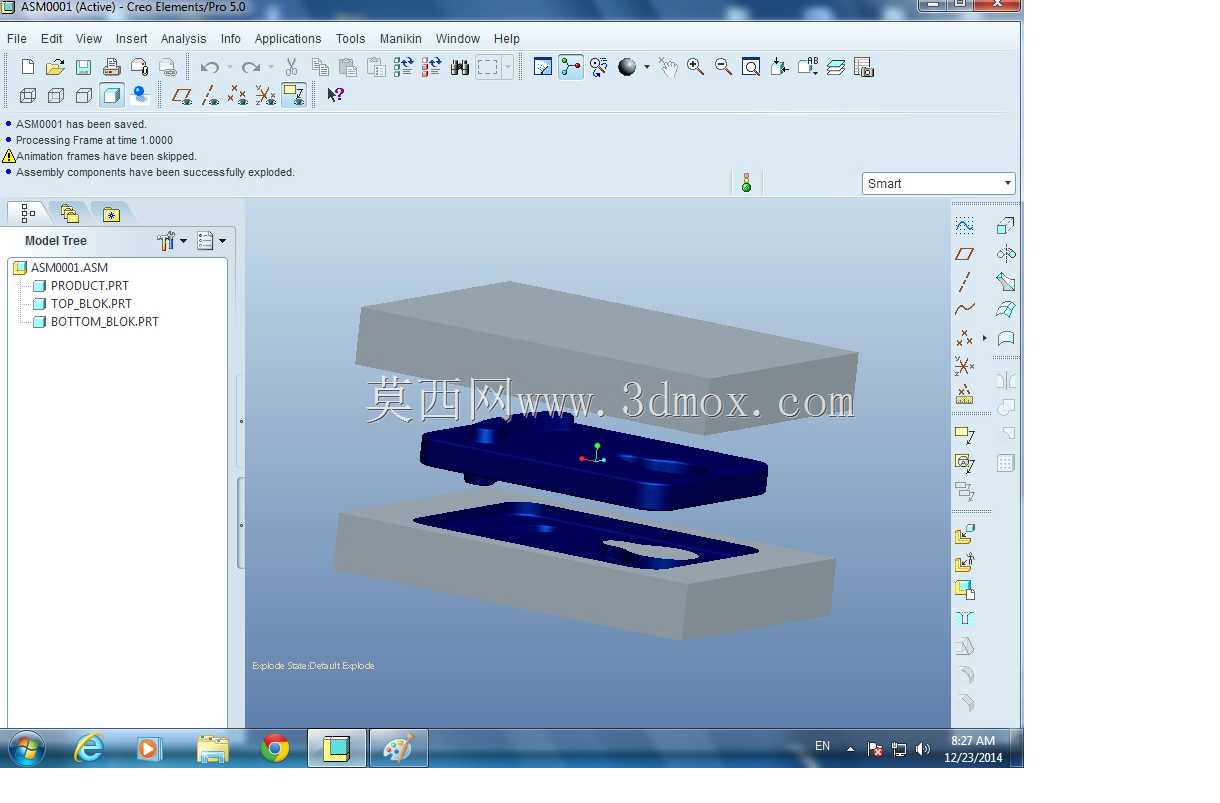Open Context Sensitive Help pointer
The image size is (1220, 803).
tap(336, 95)
